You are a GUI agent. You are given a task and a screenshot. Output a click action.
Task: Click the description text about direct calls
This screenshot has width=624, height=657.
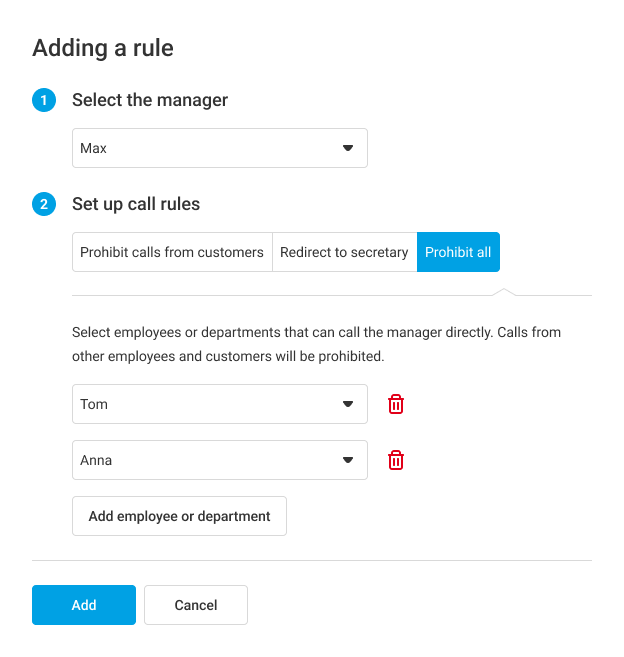(316, 343)
